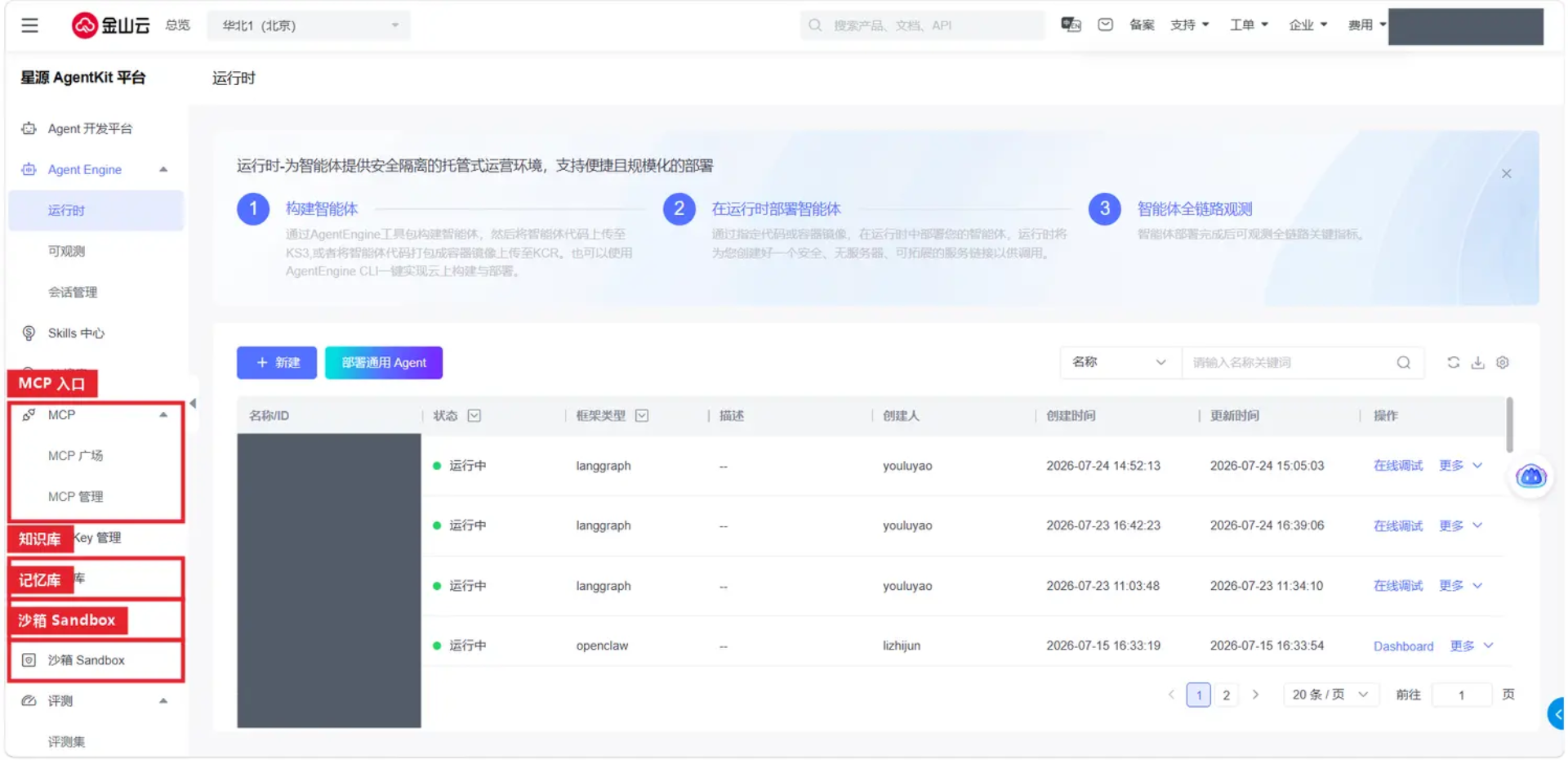Open 更多 for the openclaw row
The height and width of the screenshot is (760, 1568).
click(x=1472, y=646)
